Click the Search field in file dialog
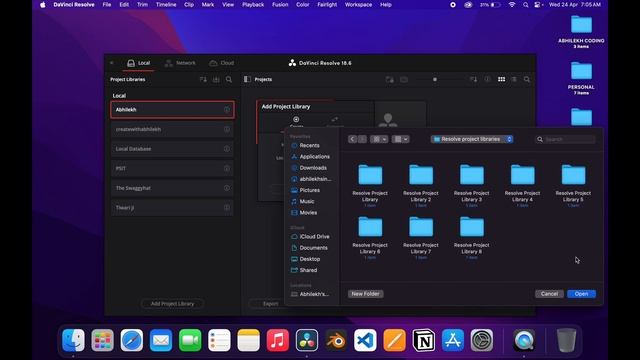Screen dimensions: 640x360 (565, 140)
